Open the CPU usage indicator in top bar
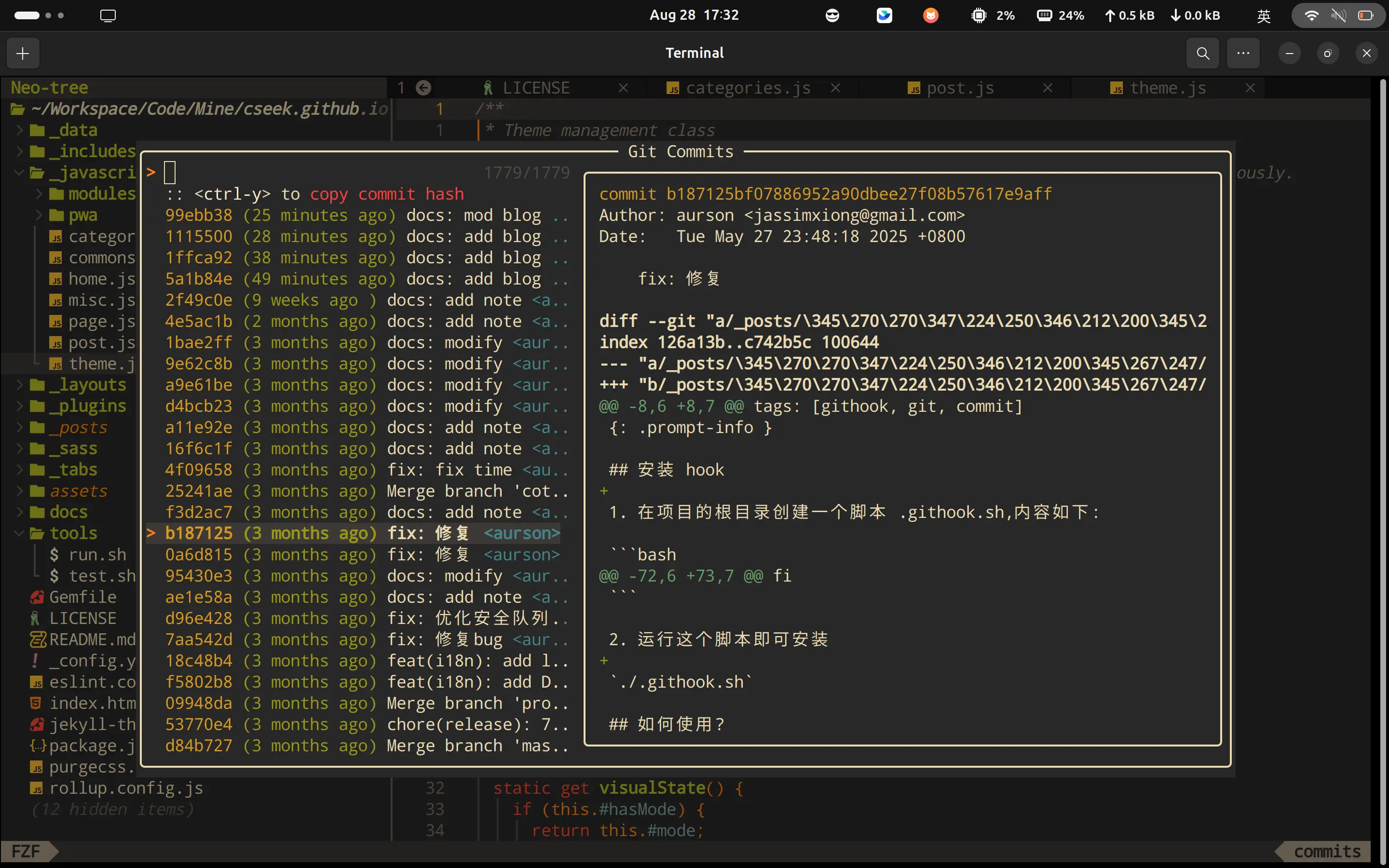This screenshot has width=1389, height=868. [x=993, y=15]
